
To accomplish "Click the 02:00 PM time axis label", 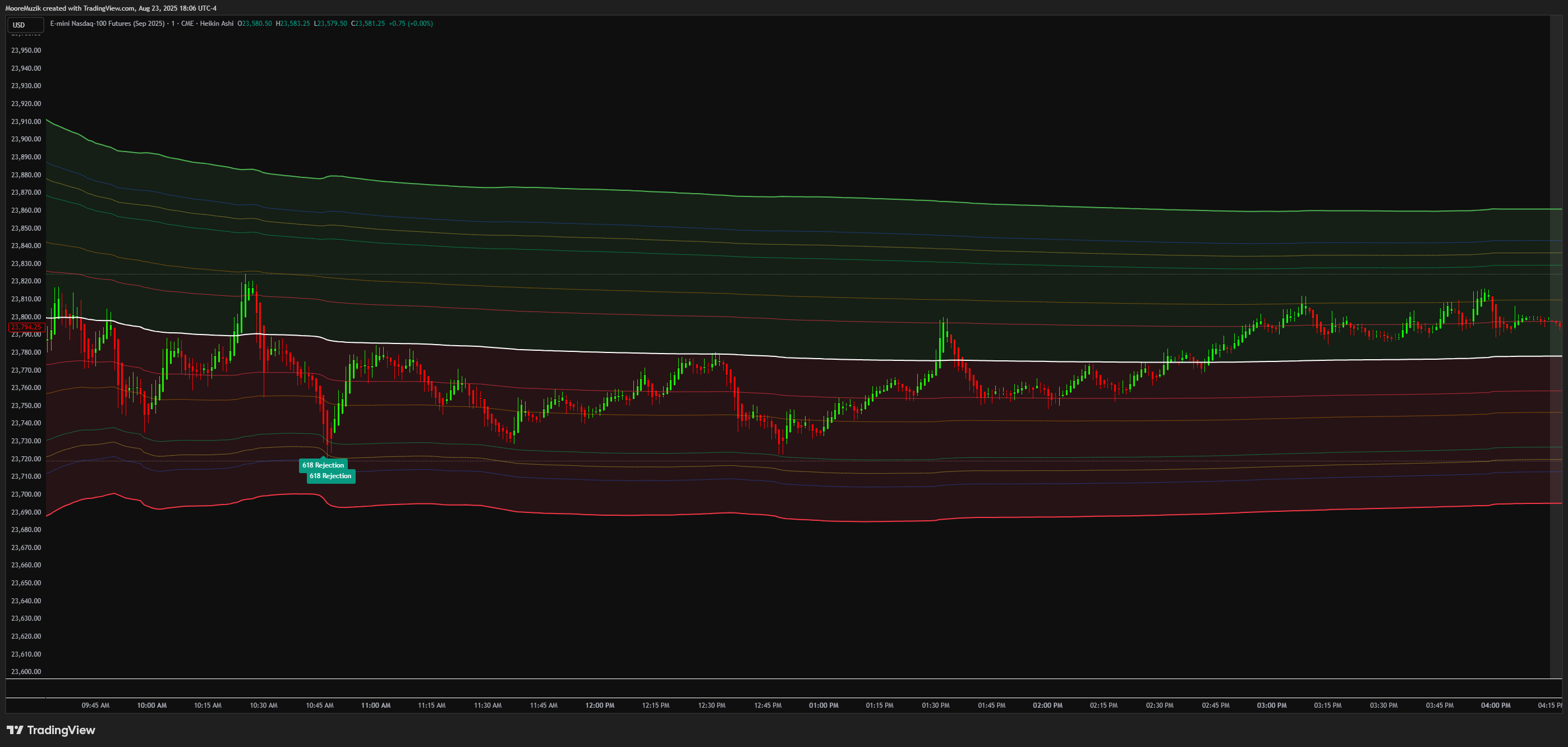I will click(1047, 705).
